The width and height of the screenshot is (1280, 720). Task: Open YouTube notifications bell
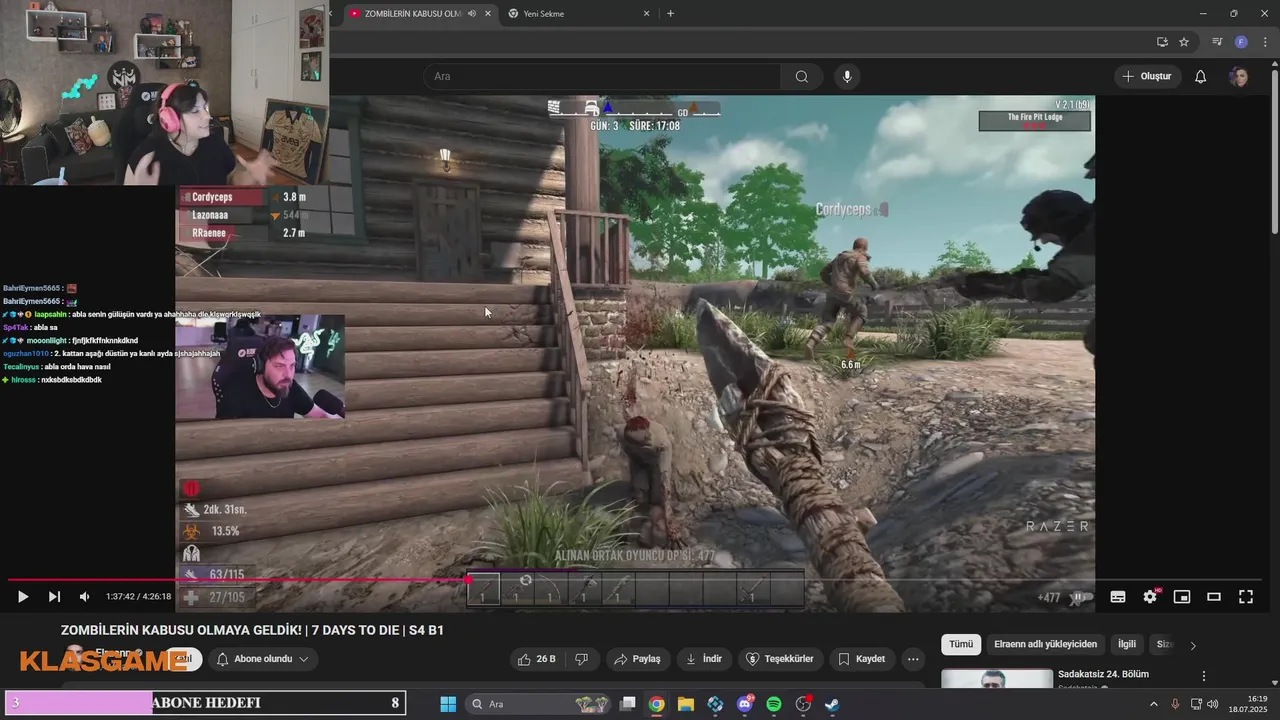tap(1201, 76)
